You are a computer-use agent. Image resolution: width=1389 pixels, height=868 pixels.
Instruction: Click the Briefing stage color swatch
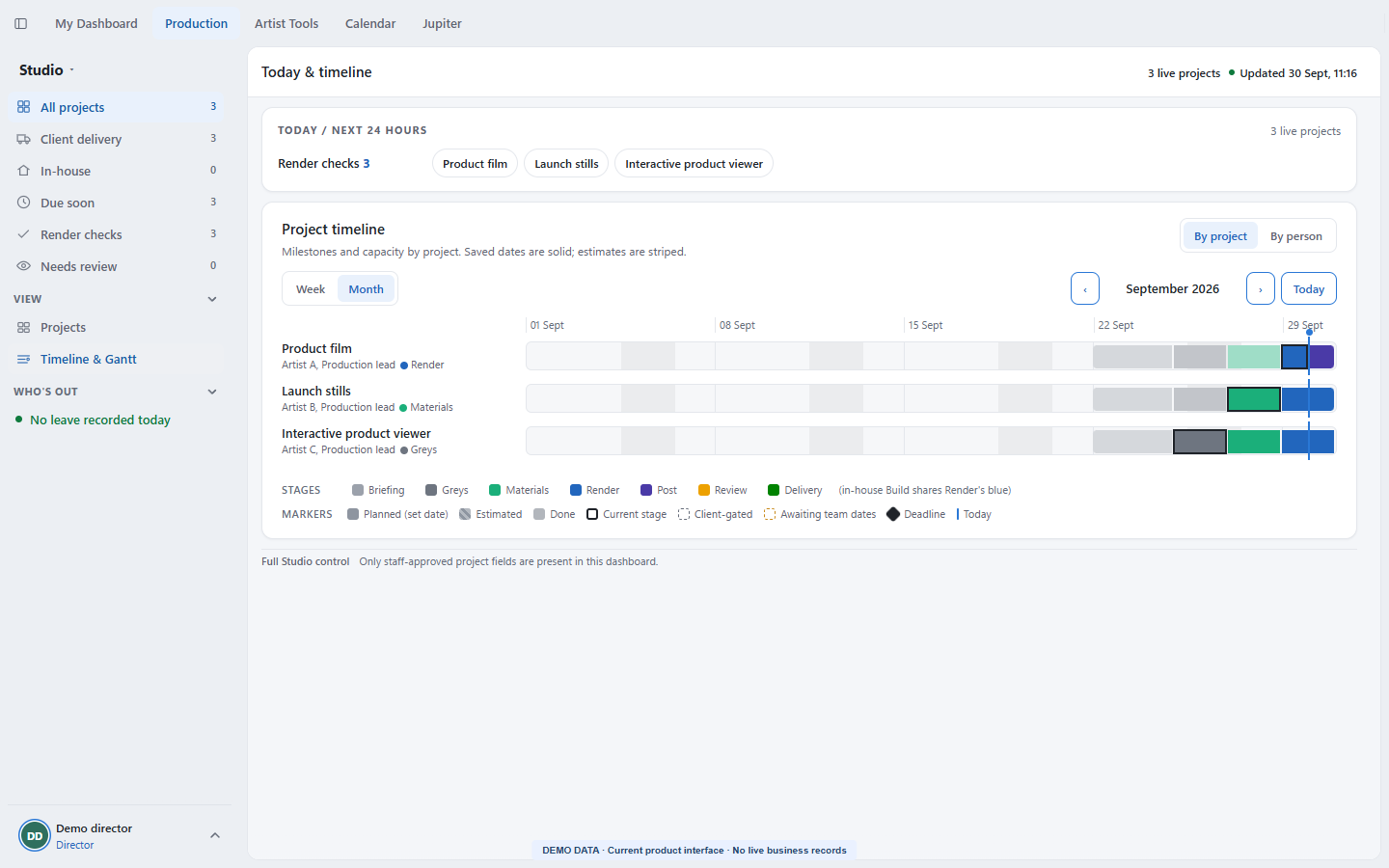coord(358,490)
